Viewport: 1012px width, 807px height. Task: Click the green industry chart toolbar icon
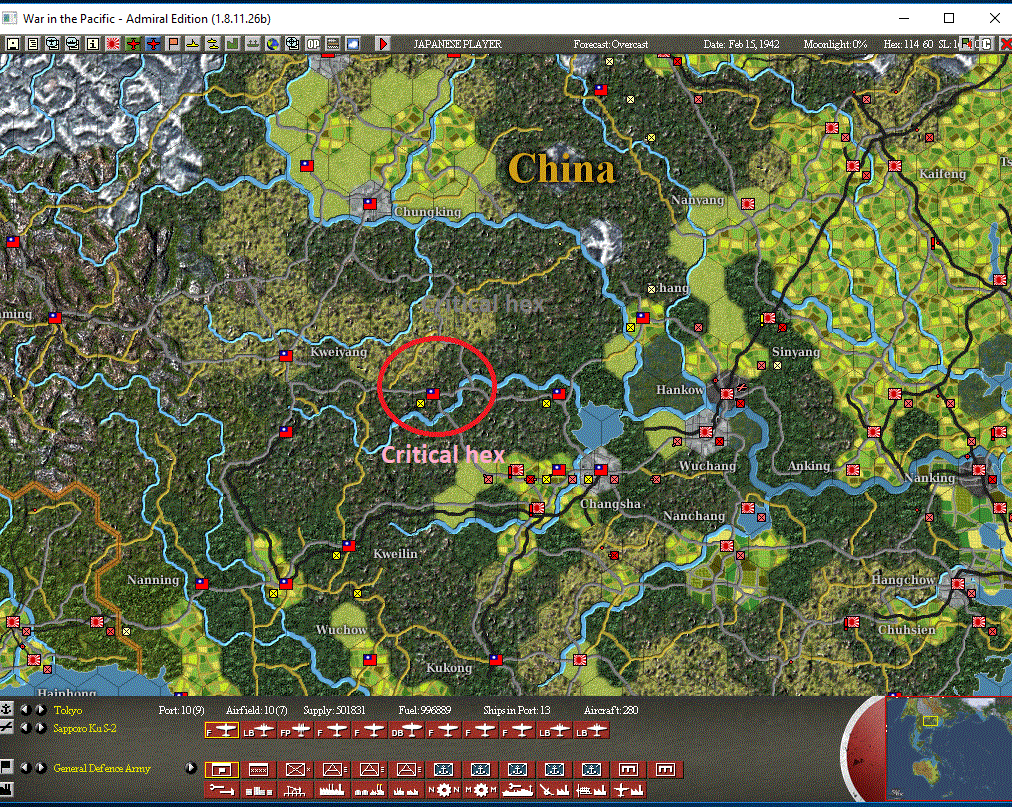232,44
